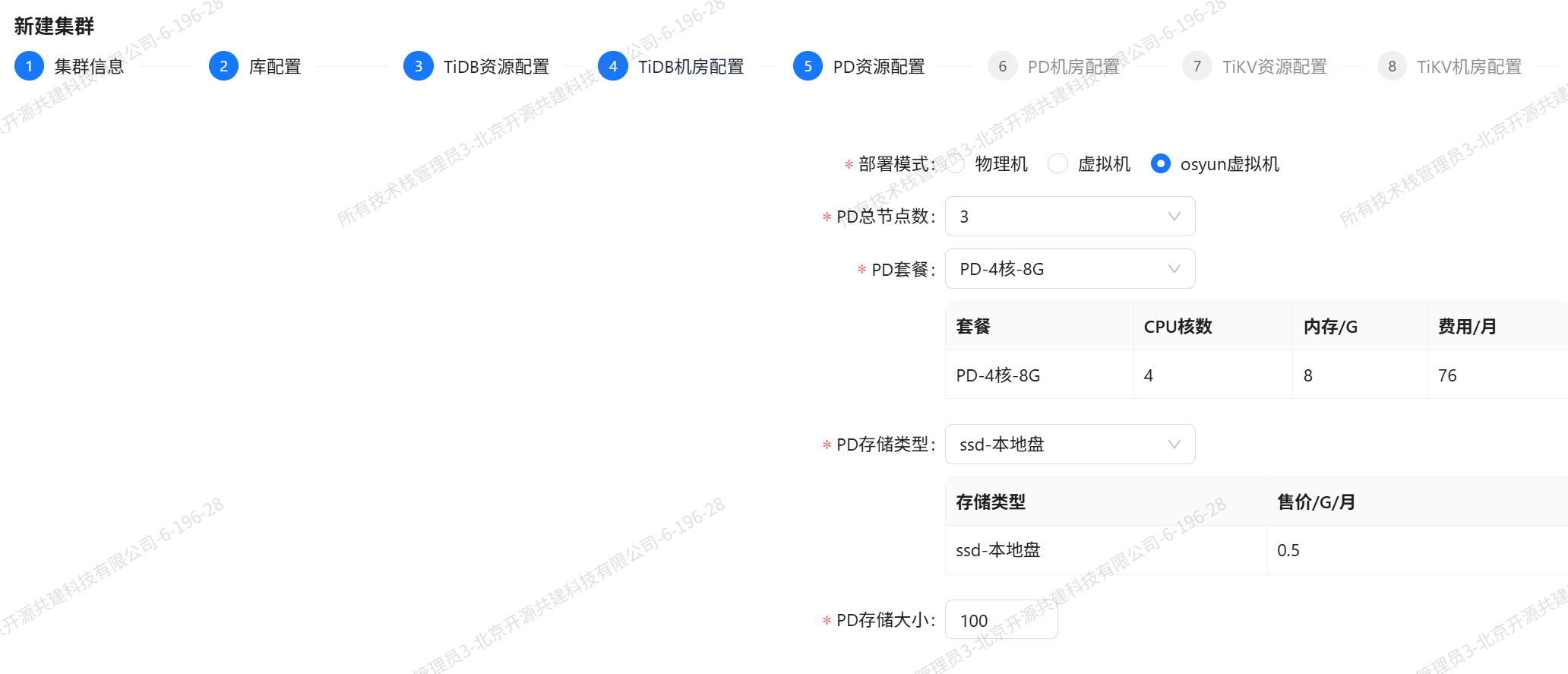Viewport: 1568px width, 674px height.
Task: Click step 5 circle icon PD资源配置
Action: (808, 66)
